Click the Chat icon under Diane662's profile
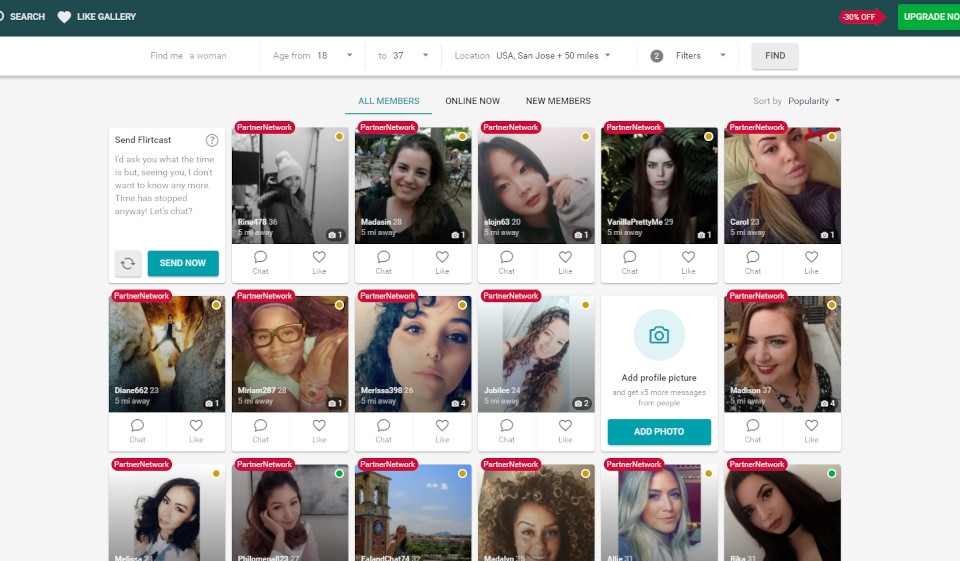Image resolution: width=960 pixels, height=561 pixels. click(138, 426)
